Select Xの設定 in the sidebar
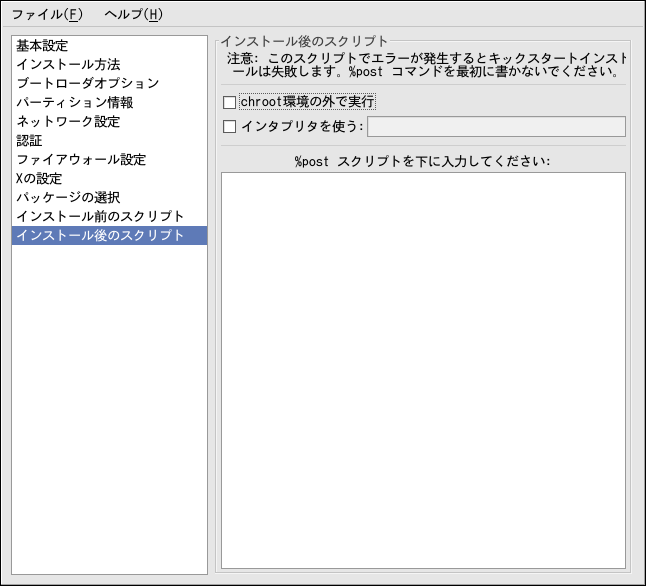The image size is (646, 586). (x=39, y=179)
